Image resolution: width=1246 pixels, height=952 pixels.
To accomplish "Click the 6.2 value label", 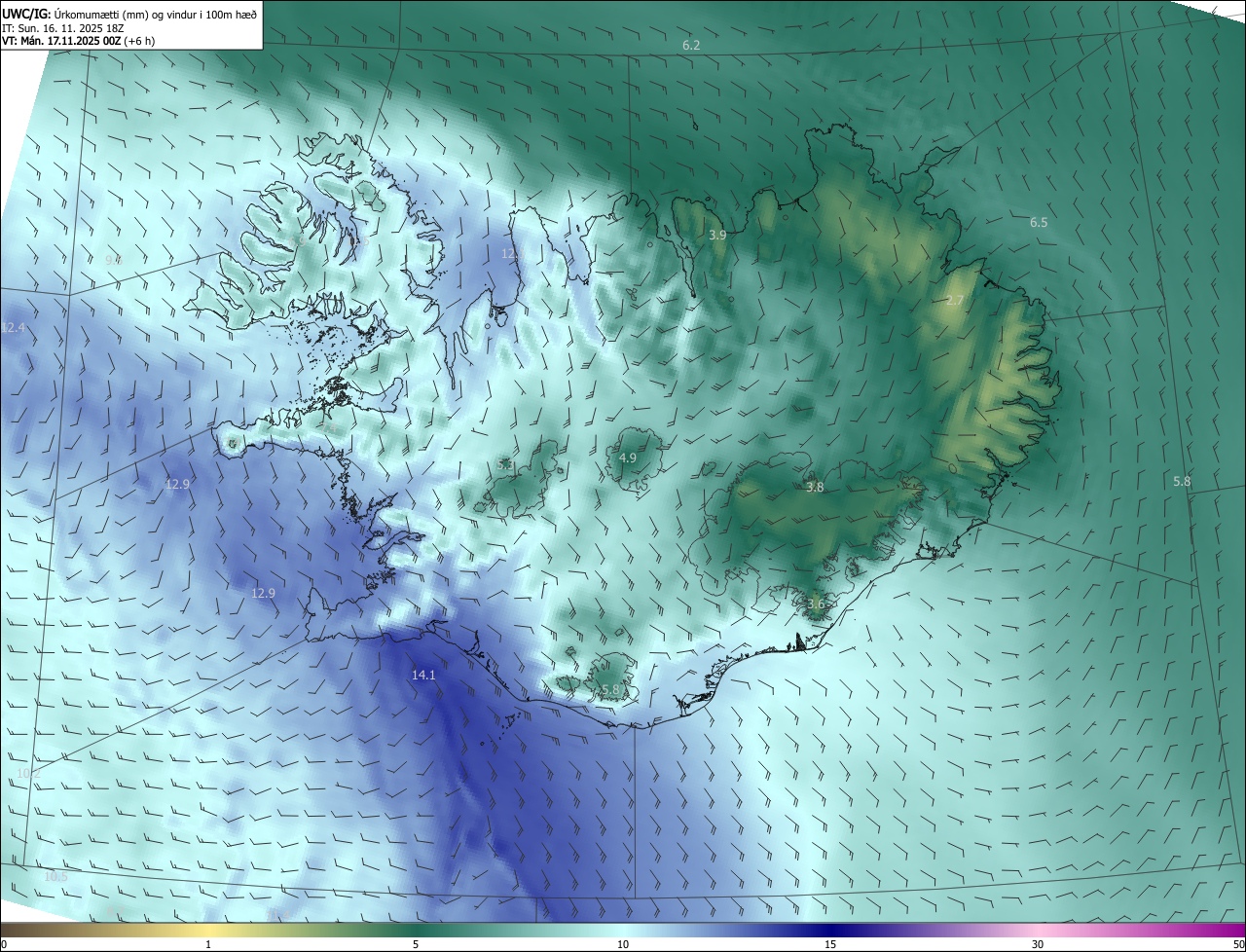I will (691, 46).
